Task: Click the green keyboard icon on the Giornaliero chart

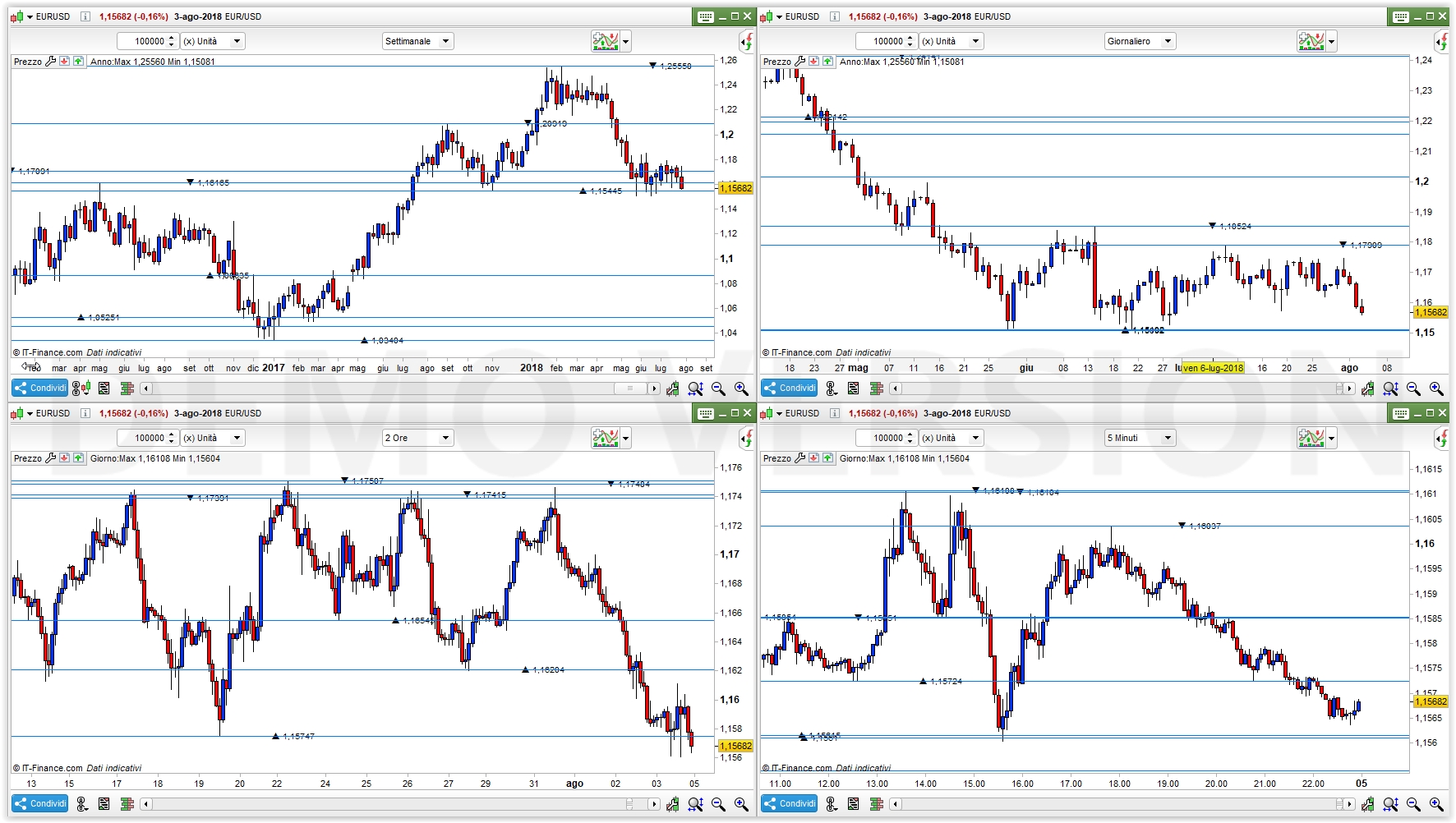Action: click(x=1401, y=16)
